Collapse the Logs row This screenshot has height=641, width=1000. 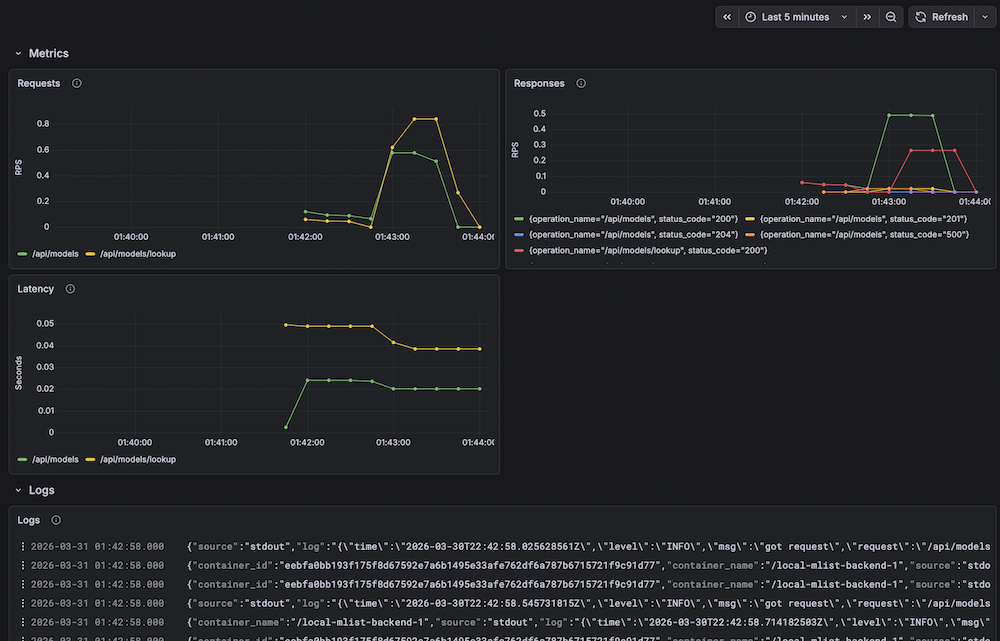tap(18, 490)
